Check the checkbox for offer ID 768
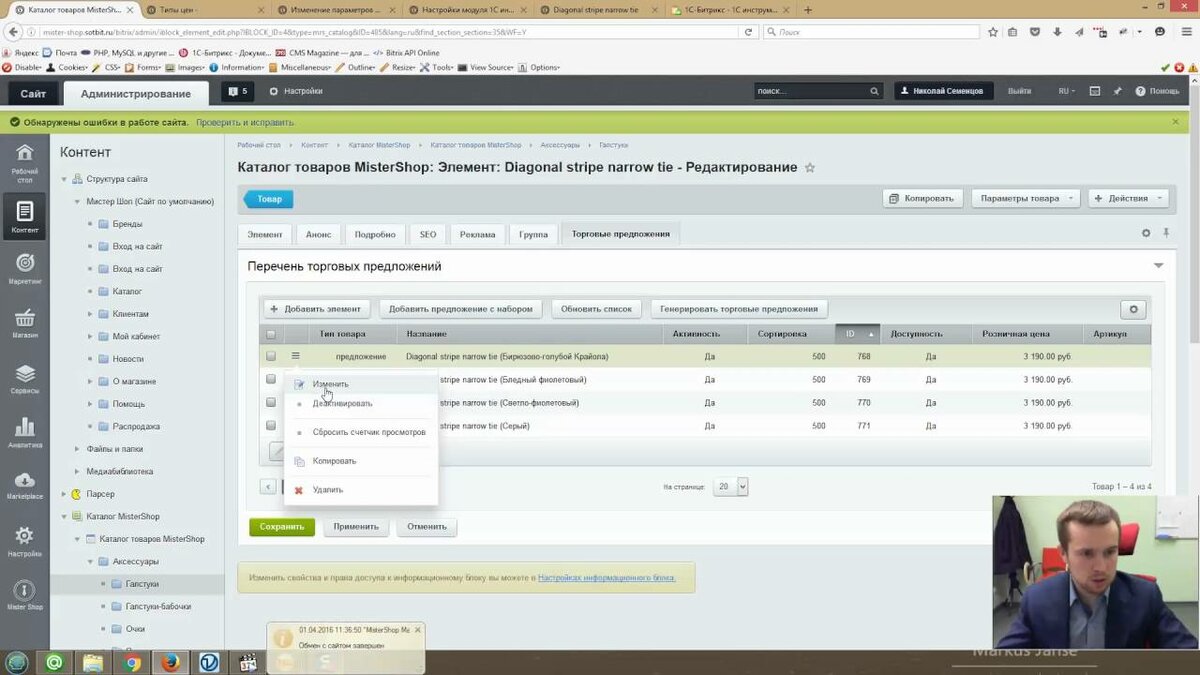 click(270, 356)
